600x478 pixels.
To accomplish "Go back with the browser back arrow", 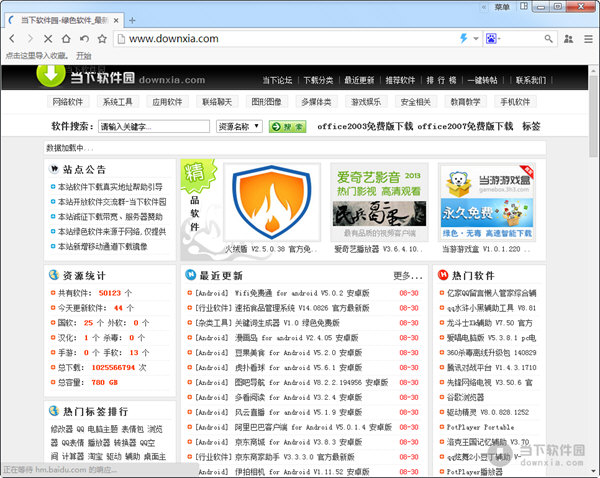I will pyautogui.click(x=12, y=39).
